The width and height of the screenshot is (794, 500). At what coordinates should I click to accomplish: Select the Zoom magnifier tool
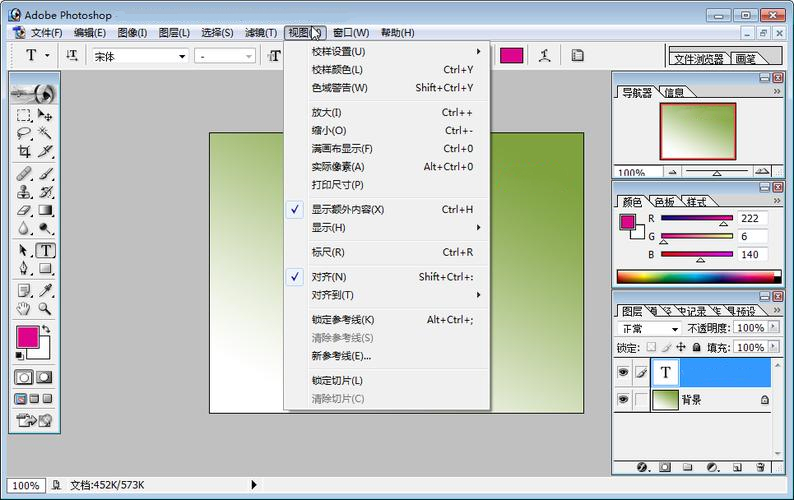(x=45, y=308)
